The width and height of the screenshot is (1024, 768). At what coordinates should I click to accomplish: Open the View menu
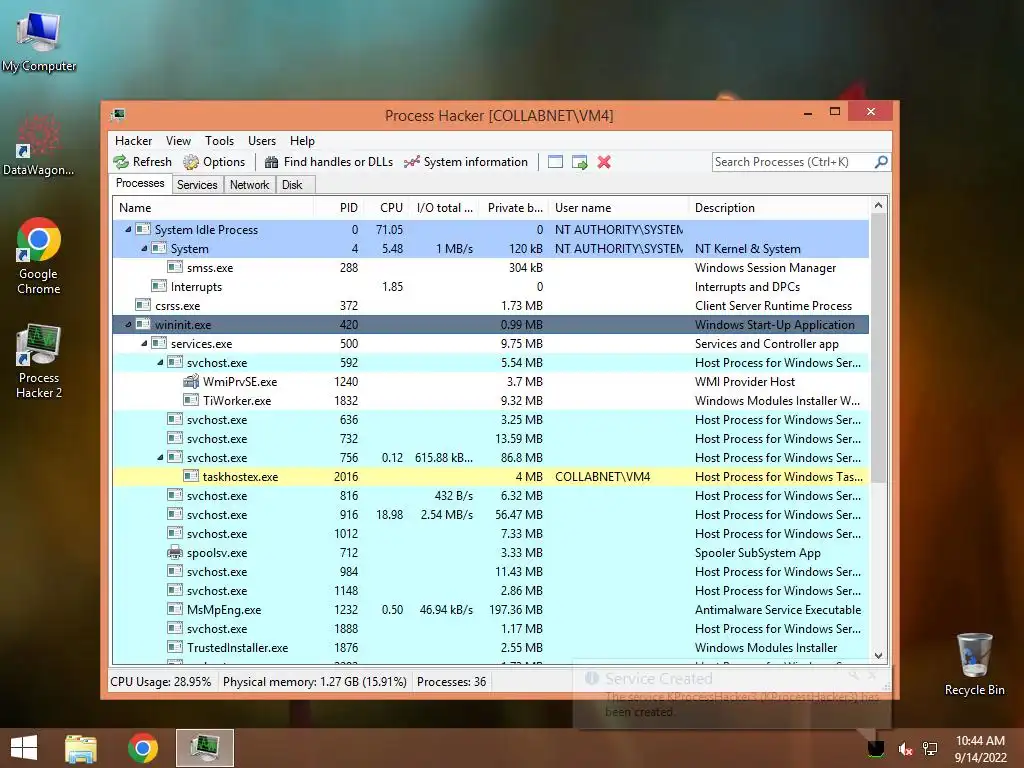tap(178, 140)
